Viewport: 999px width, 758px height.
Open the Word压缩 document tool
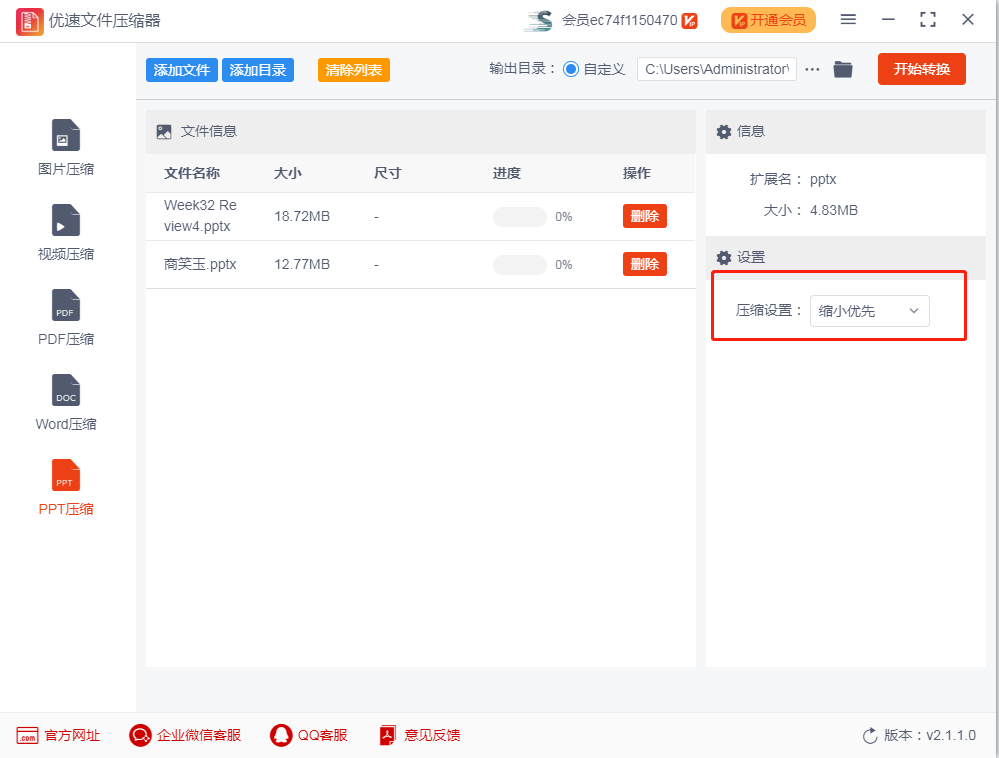click(x=66, y=390)
